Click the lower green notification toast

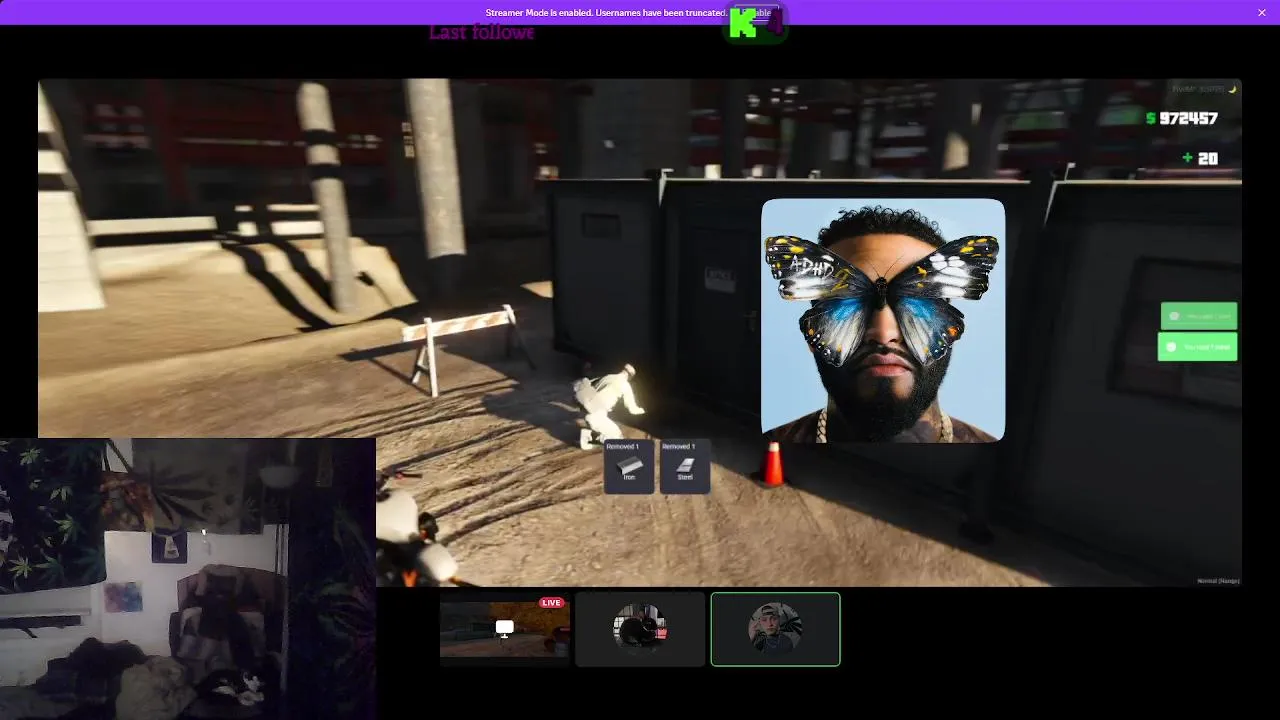point(1197,347)
